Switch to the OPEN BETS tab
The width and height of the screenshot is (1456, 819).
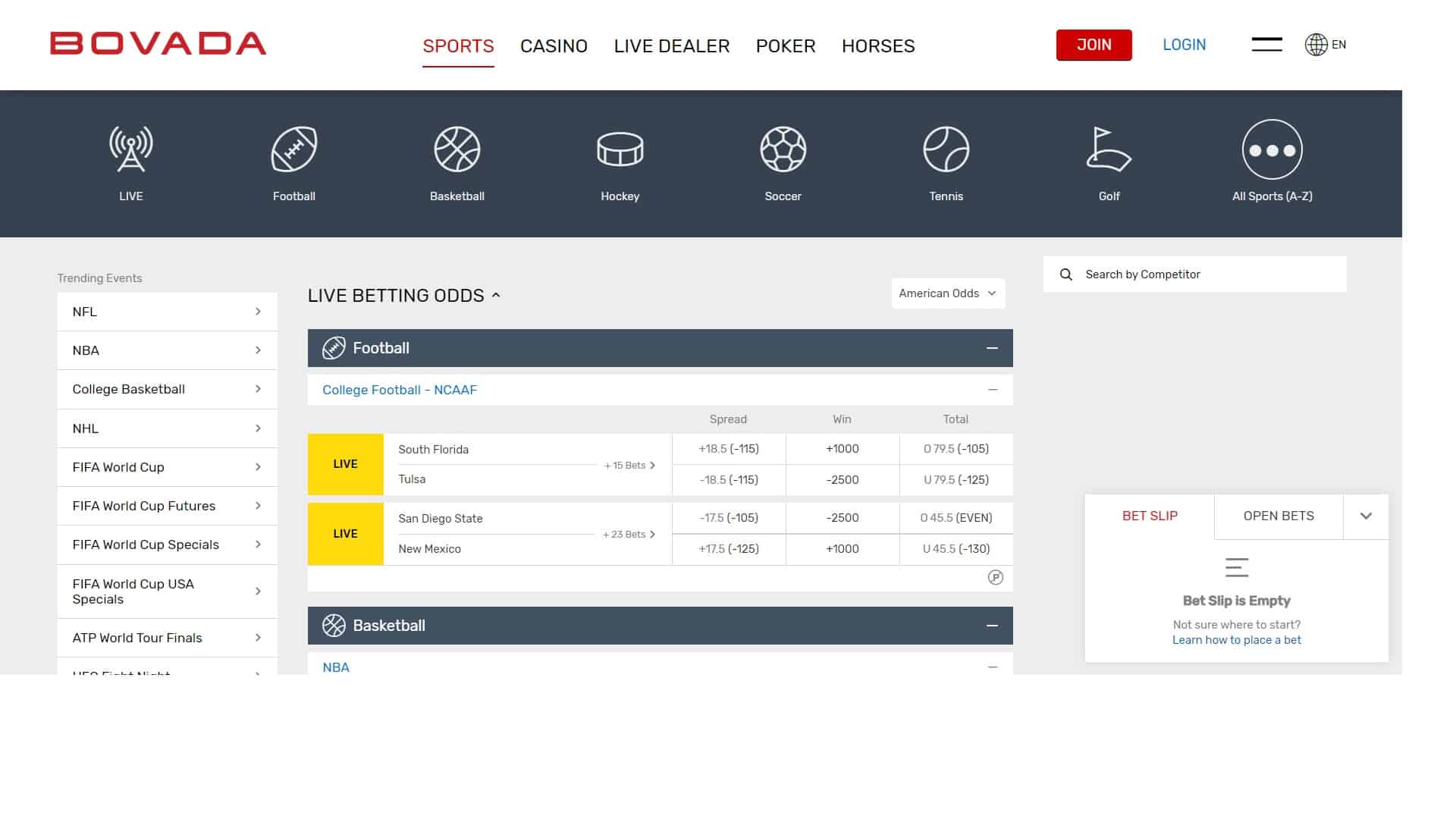1279,516
